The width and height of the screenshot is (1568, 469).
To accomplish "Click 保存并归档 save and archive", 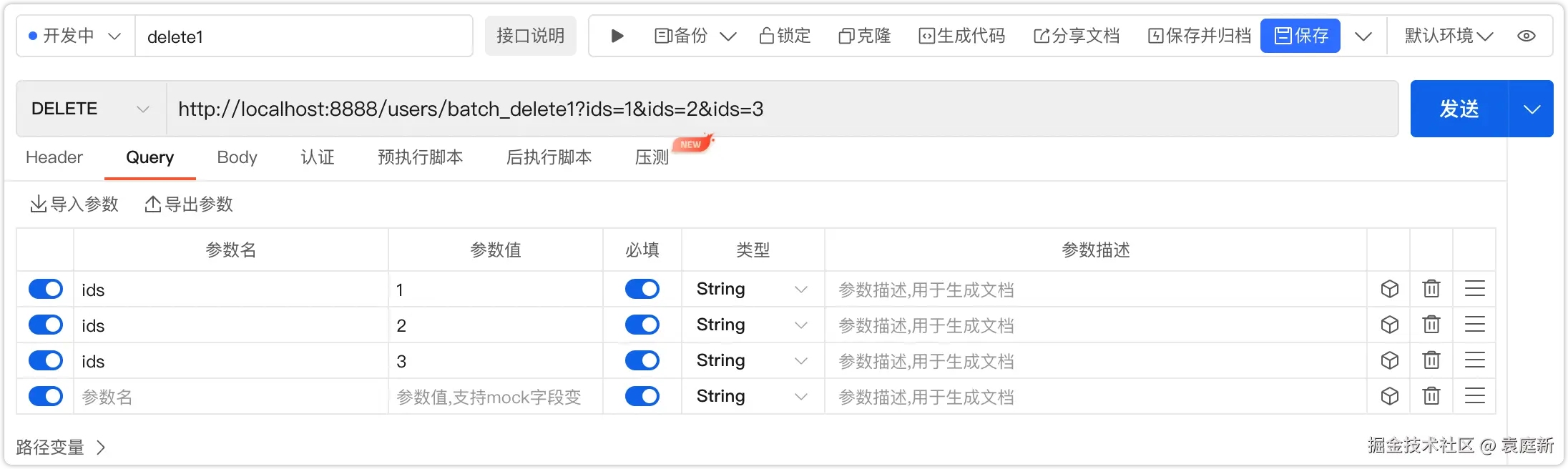I will click(1200, 36).
